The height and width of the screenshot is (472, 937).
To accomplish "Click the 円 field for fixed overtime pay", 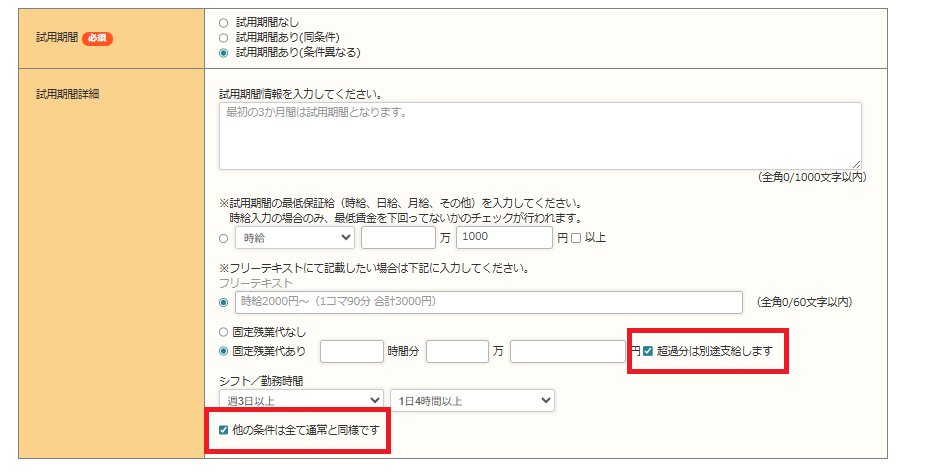I will pos(568,351).
